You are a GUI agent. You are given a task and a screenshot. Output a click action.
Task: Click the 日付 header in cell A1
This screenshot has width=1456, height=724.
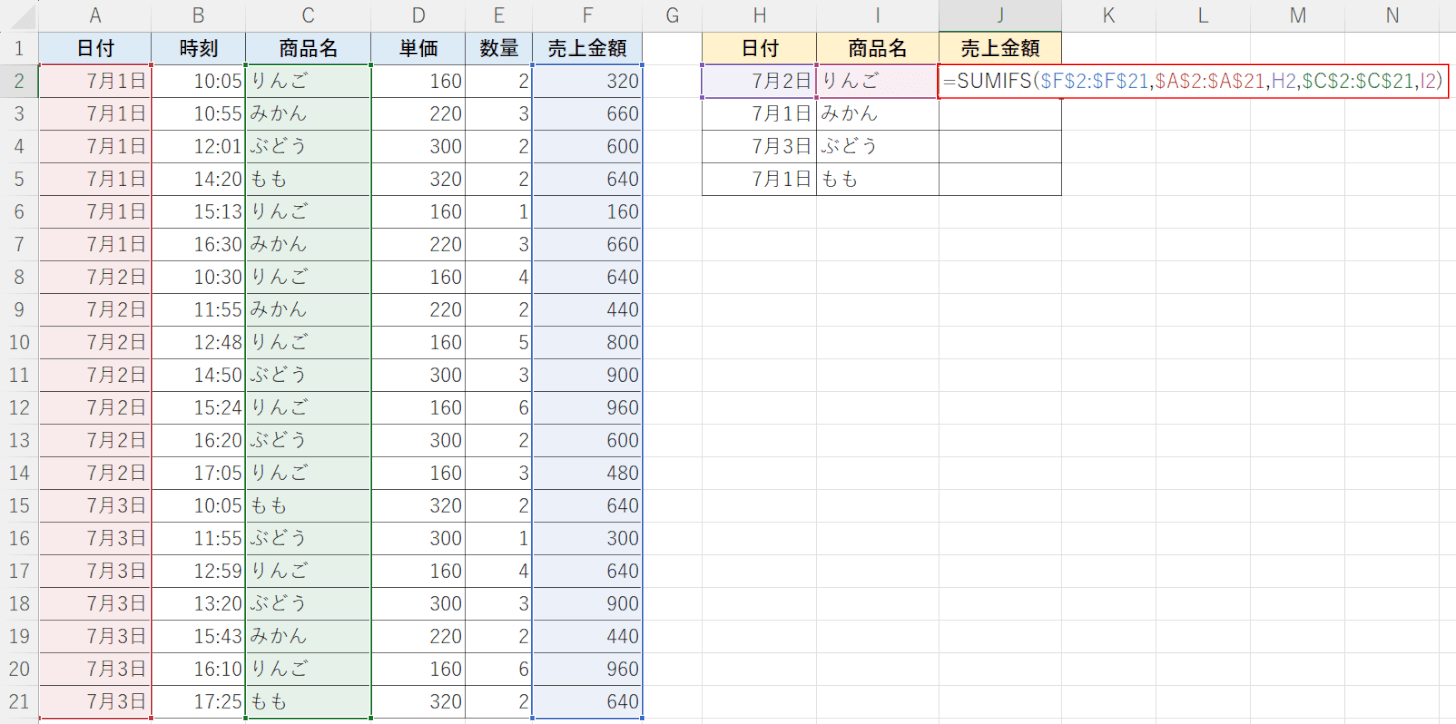(x=95, y=48)
